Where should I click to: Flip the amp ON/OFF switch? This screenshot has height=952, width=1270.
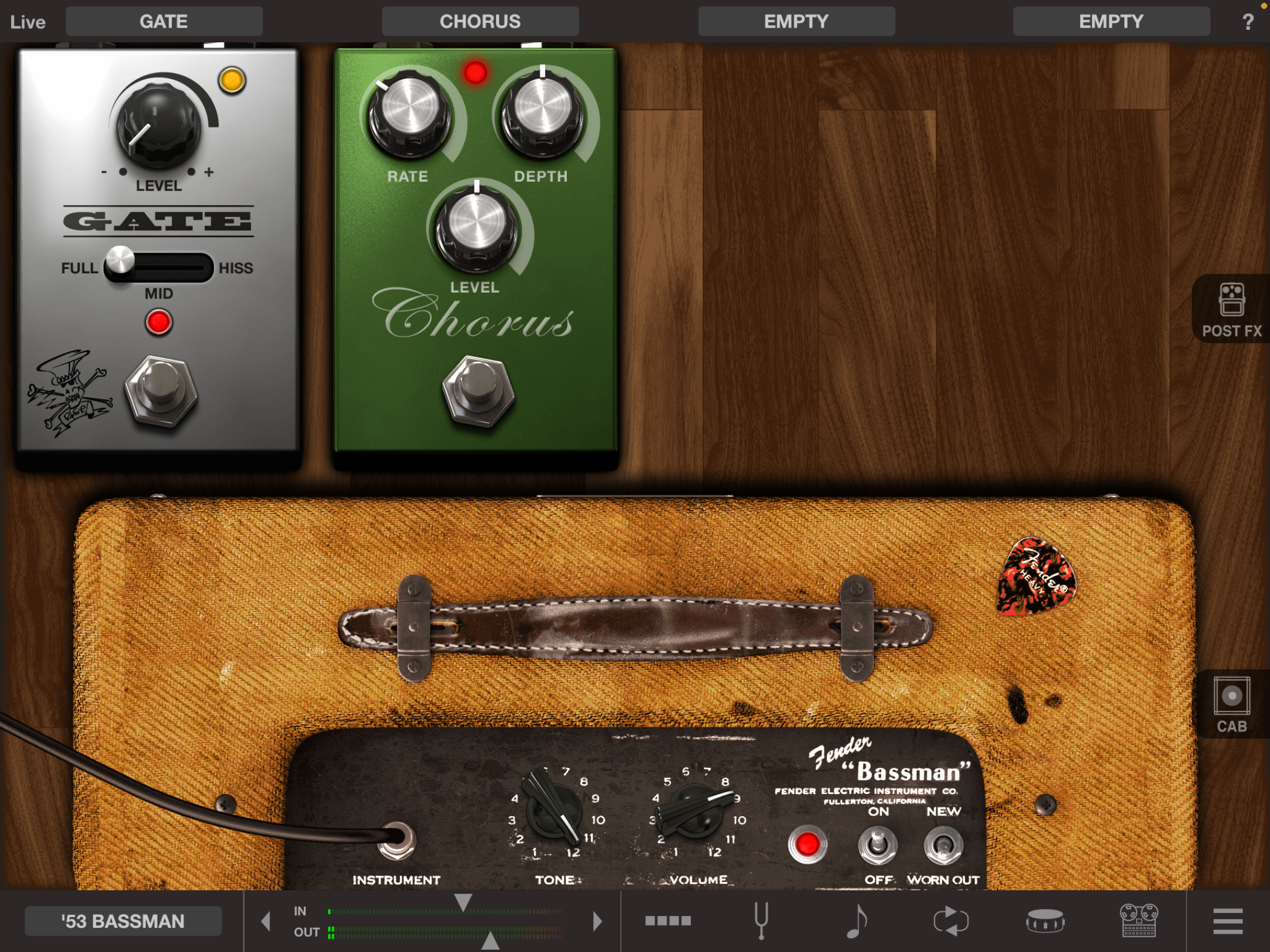(x=877, y=846)
